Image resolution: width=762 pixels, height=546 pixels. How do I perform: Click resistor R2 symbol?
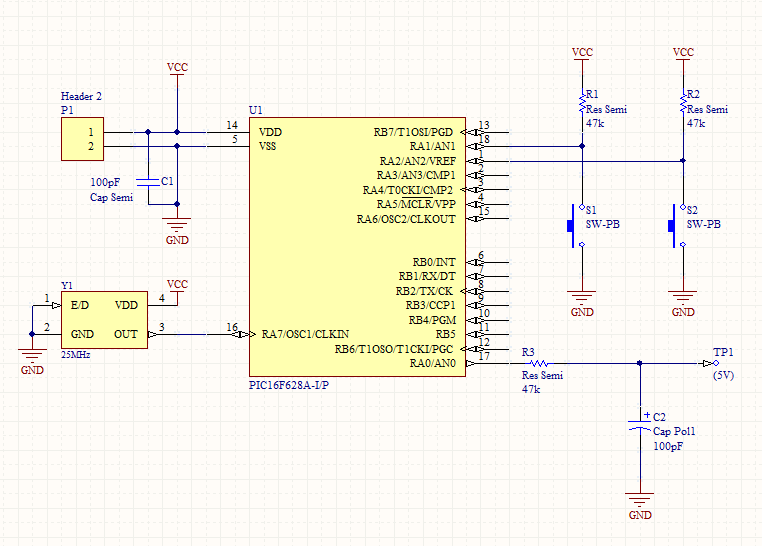tap(683, 103)
